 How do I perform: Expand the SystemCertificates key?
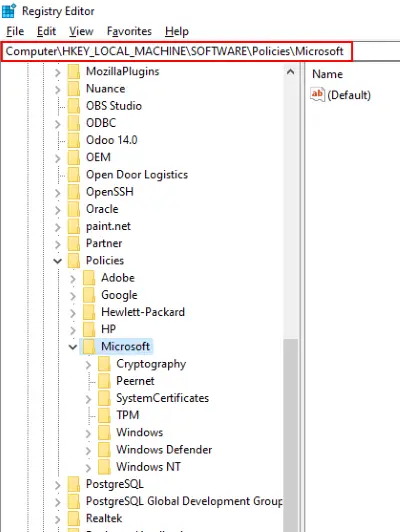(88, 399)
